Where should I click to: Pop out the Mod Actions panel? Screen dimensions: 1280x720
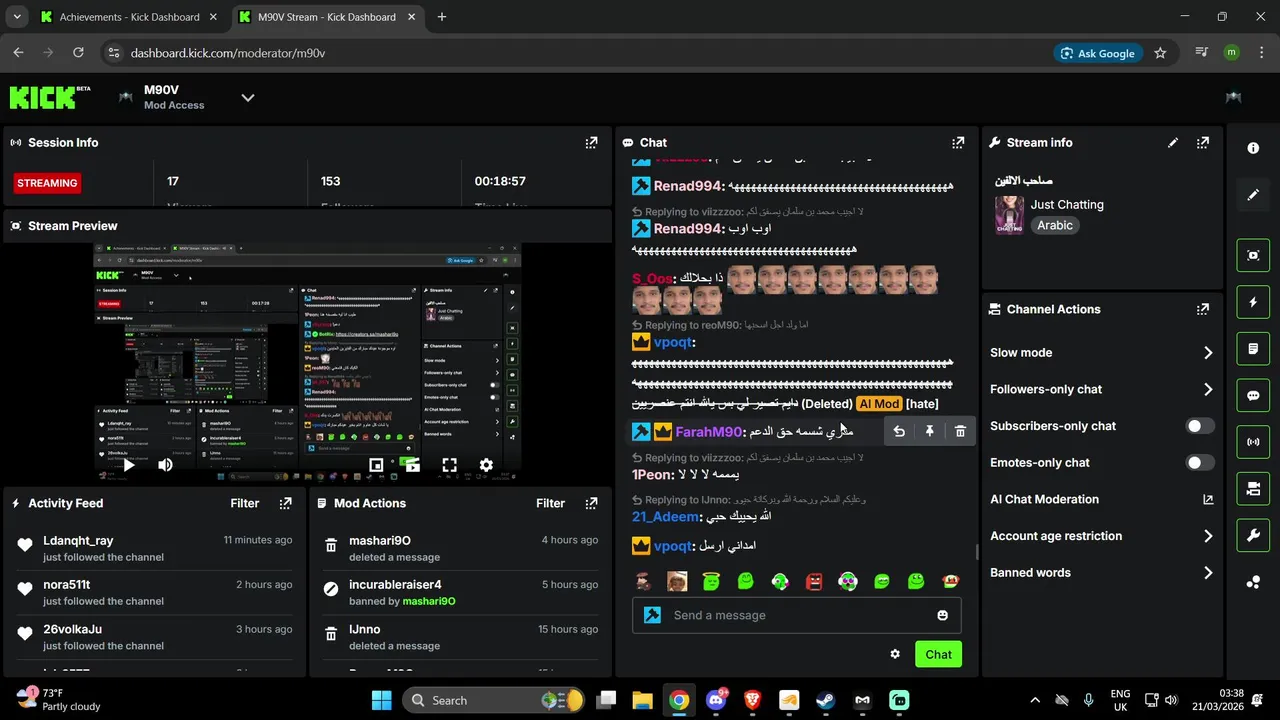coord(591,503)
